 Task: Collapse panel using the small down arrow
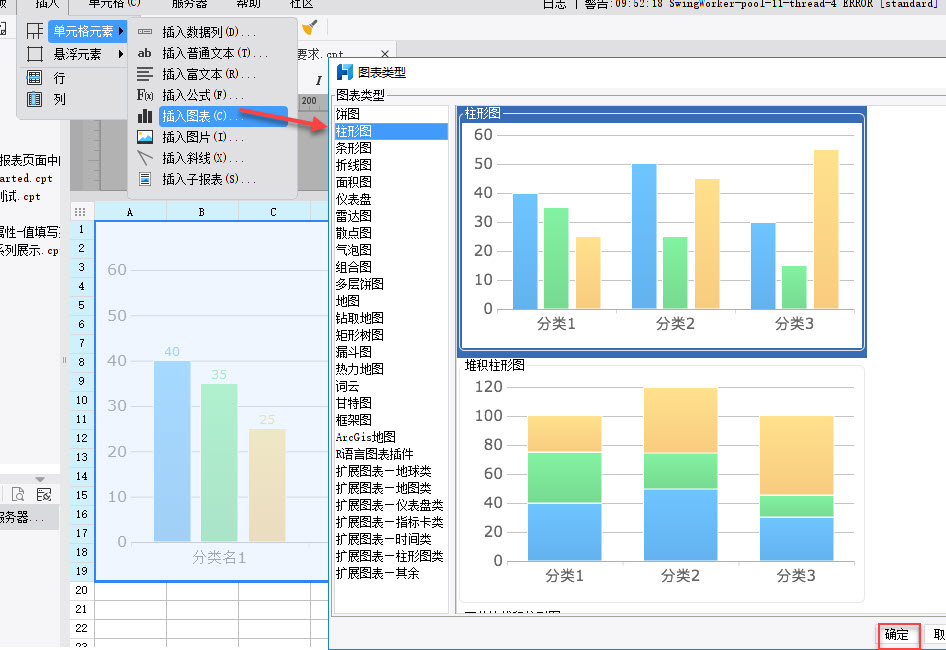click(40, 479)
